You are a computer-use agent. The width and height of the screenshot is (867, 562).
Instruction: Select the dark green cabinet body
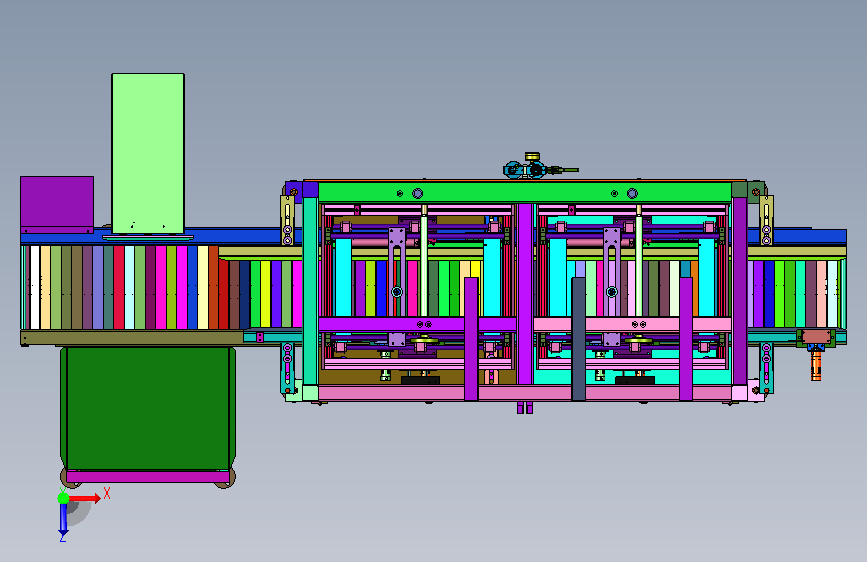click(148, 408)
